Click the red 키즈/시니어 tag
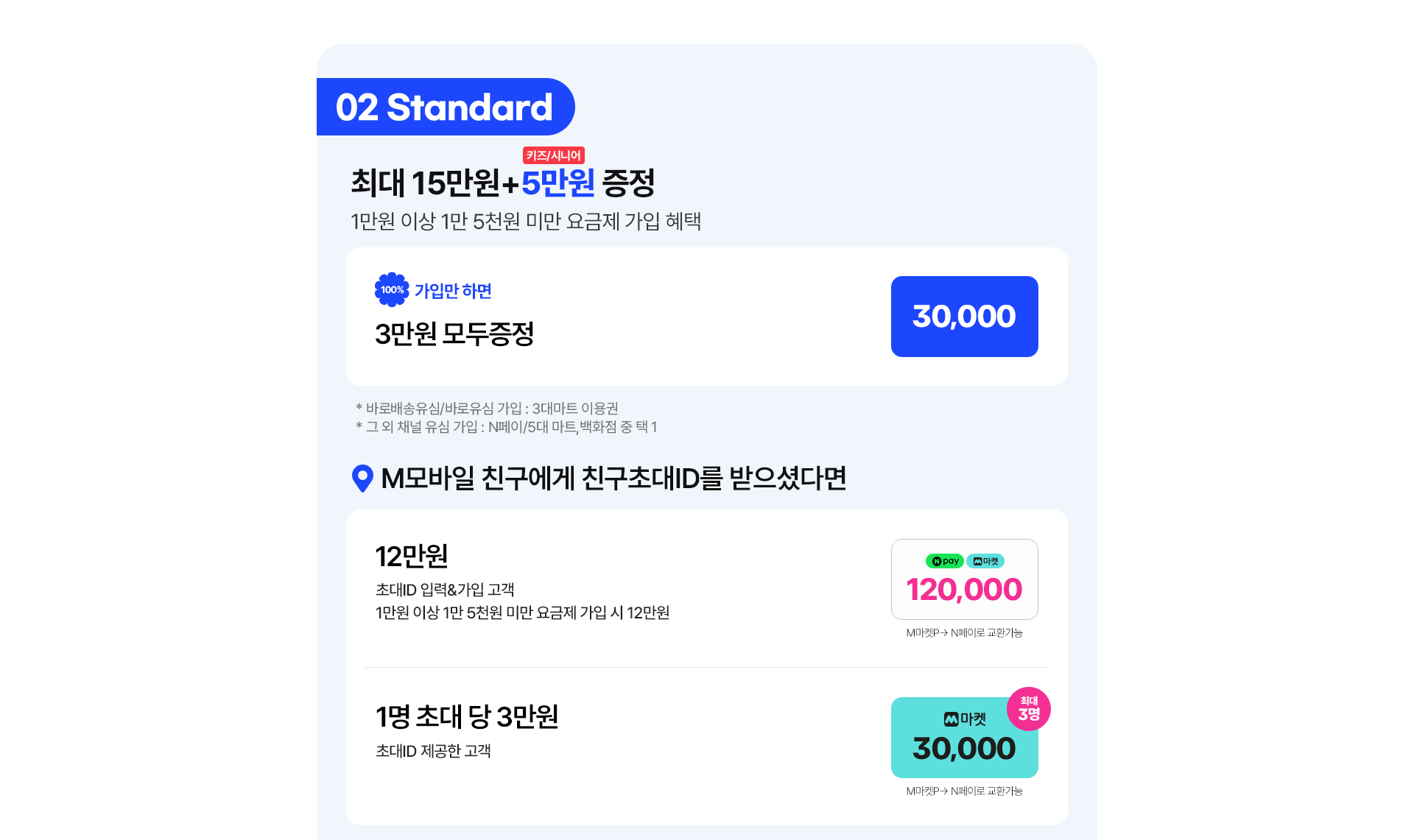This screenshot has height=840, width=1414. (554, 155)
